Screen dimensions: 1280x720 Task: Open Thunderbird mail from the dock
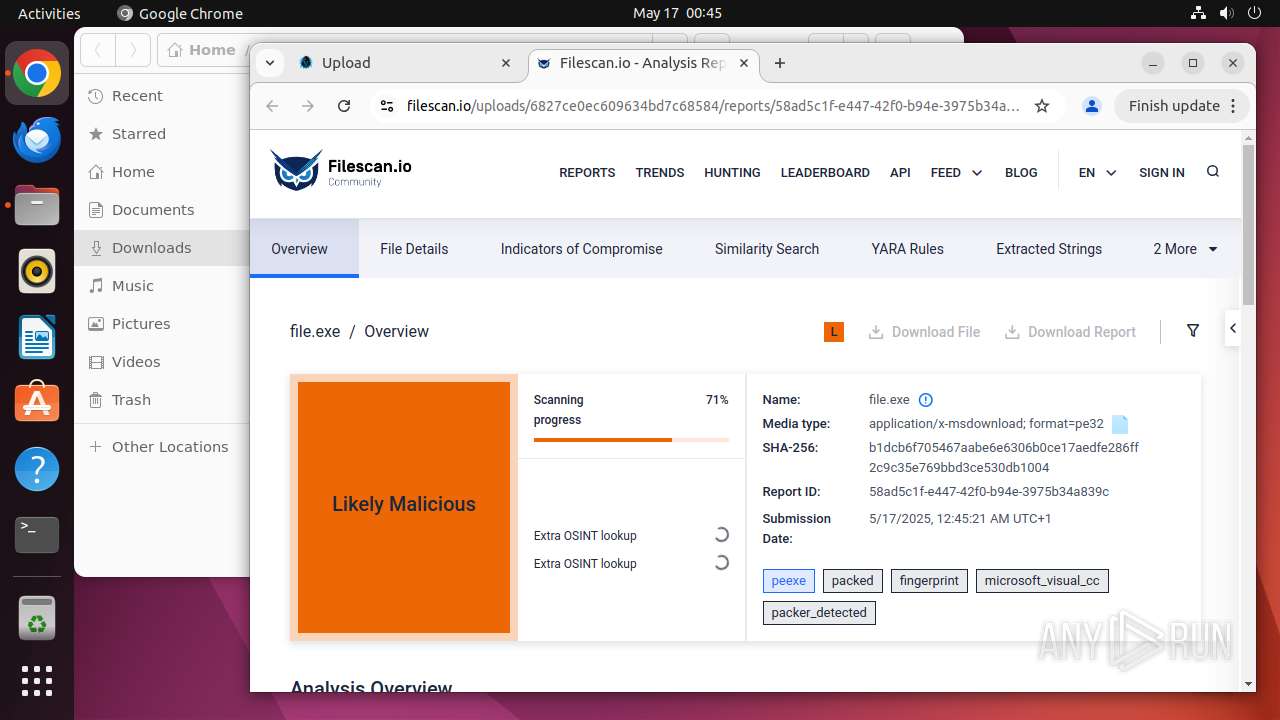coord(37,140)
